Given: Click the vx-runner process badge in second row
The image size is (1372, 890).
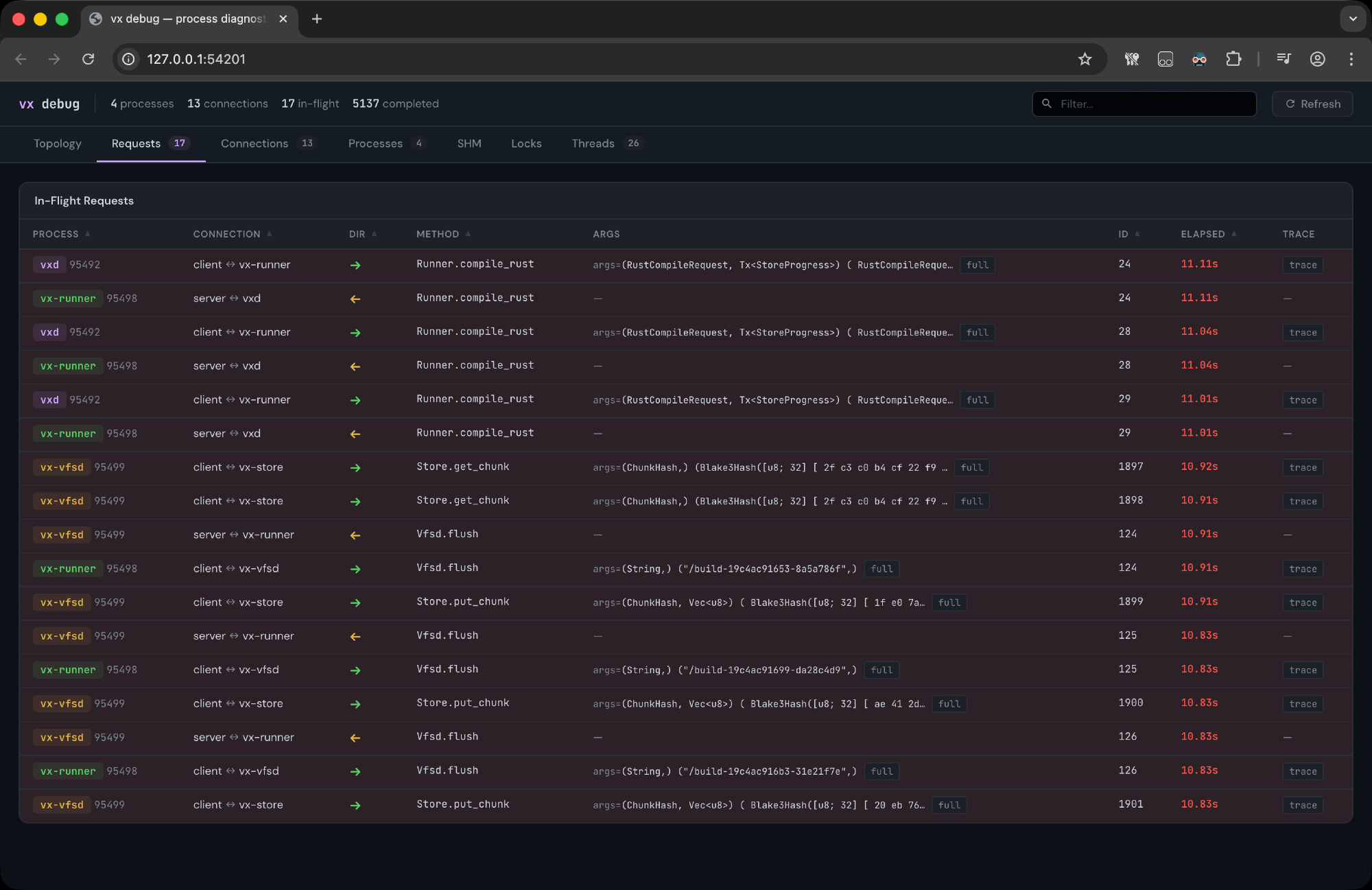Looking at the screenshot, I should pos(68,298).
